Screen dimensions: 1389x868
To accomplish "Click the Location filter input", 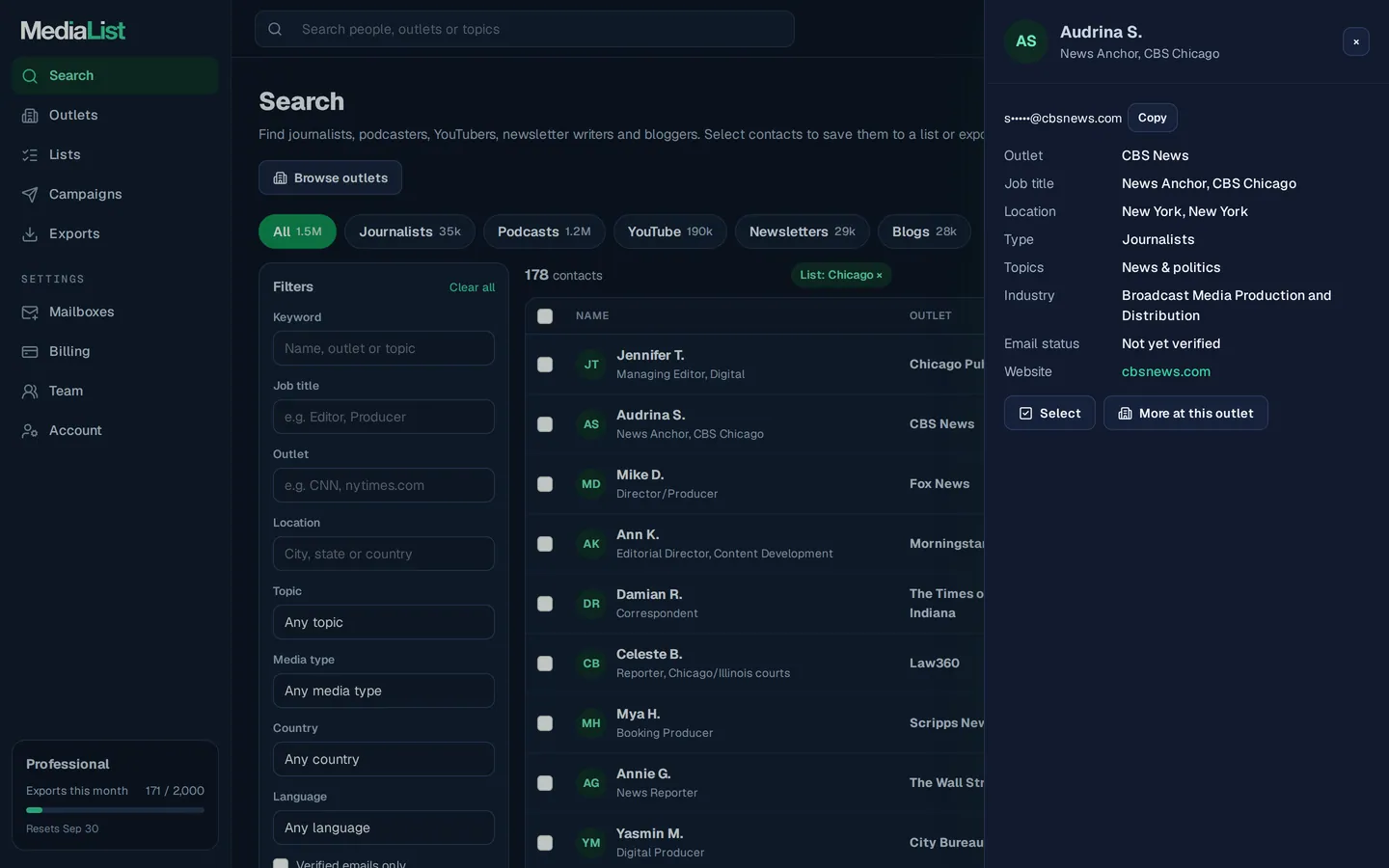I will [x=384, y=554].
